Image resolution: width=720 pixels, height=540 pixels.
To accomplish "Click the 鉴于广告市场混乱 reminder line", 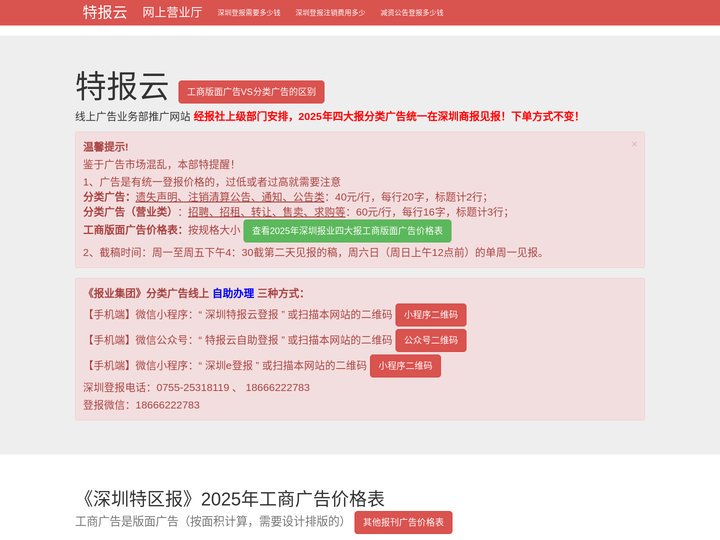I will pyautogui.click(x=159, y=164).
